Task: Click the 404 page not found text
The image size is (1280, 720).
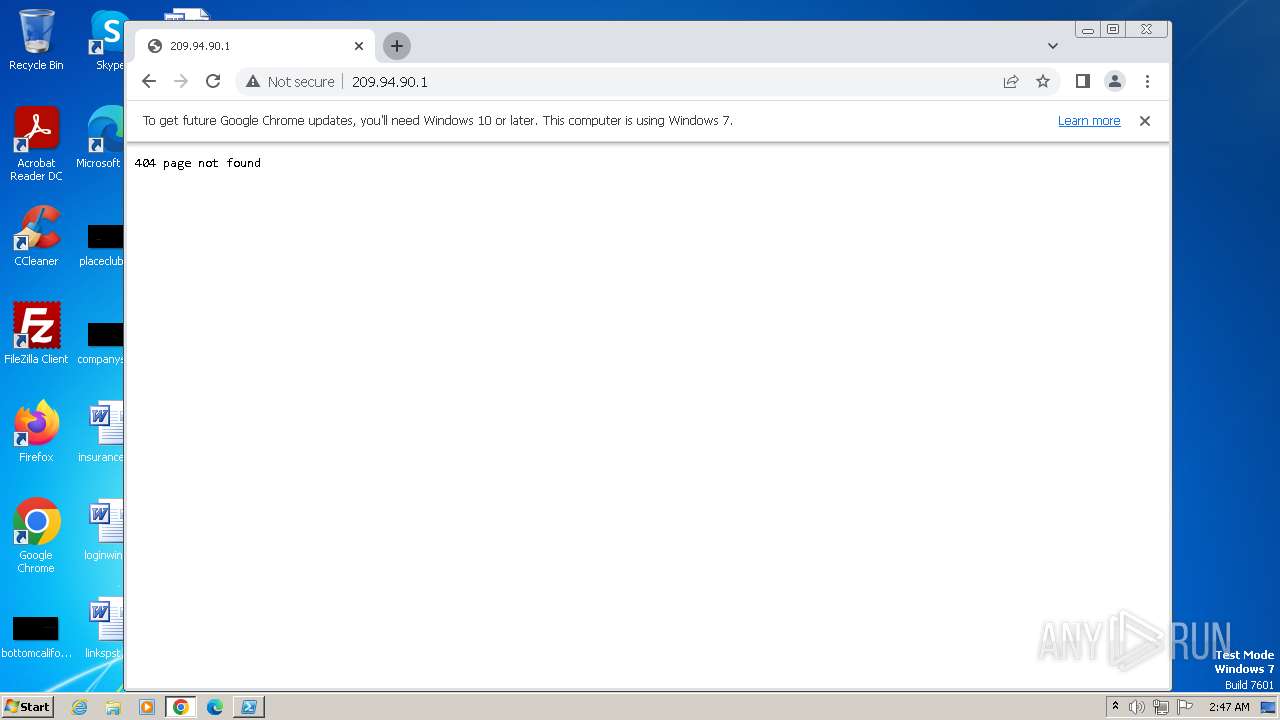Action: pyautogui.click(x=198, y=163)
